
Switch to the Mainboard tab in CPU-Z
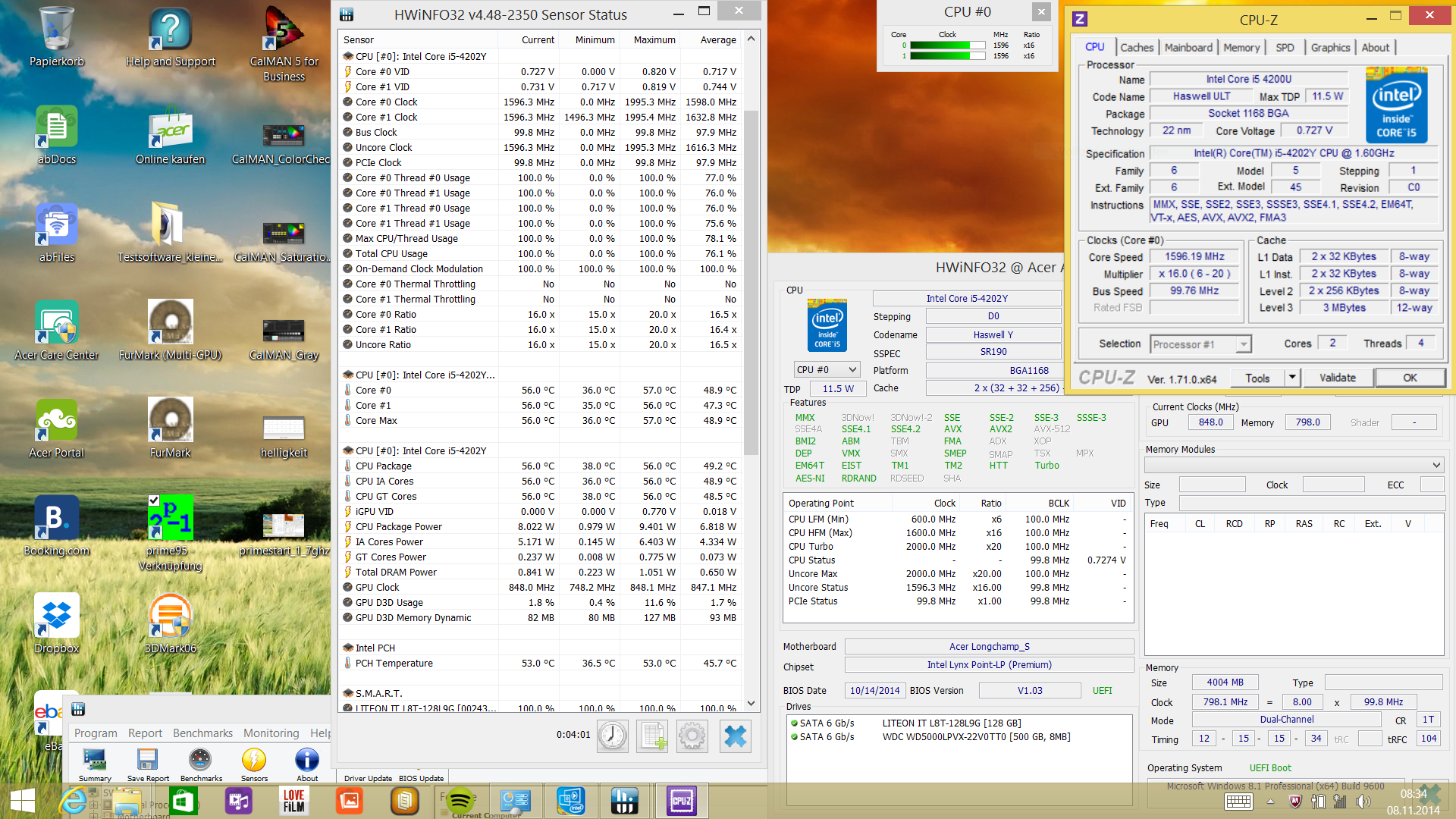(x=1188, y=47)
